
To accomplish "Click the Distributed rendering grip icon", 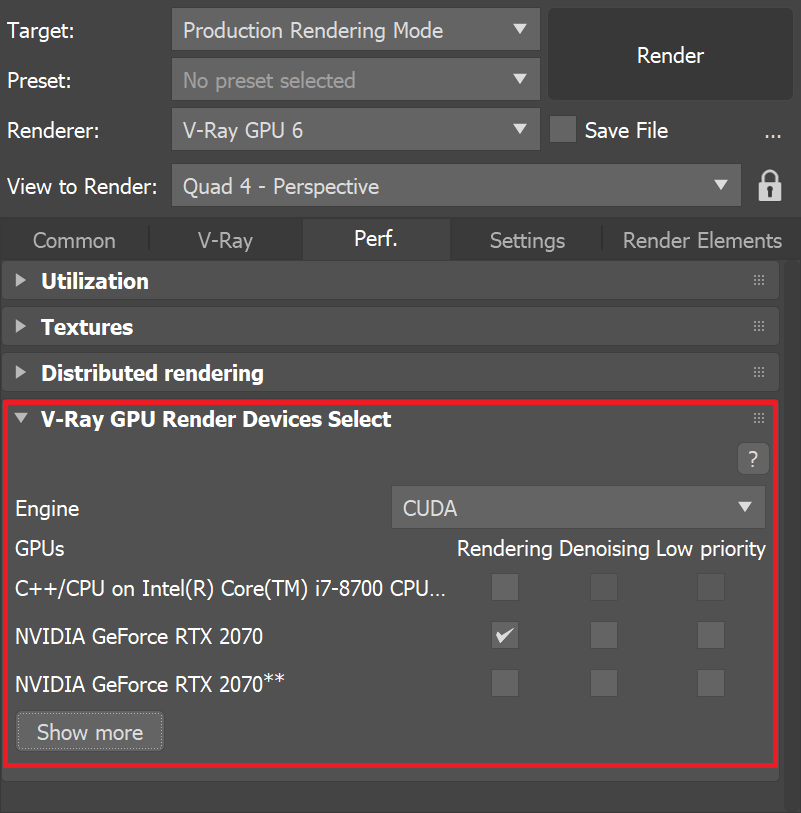I will click(x=758, y=374).
